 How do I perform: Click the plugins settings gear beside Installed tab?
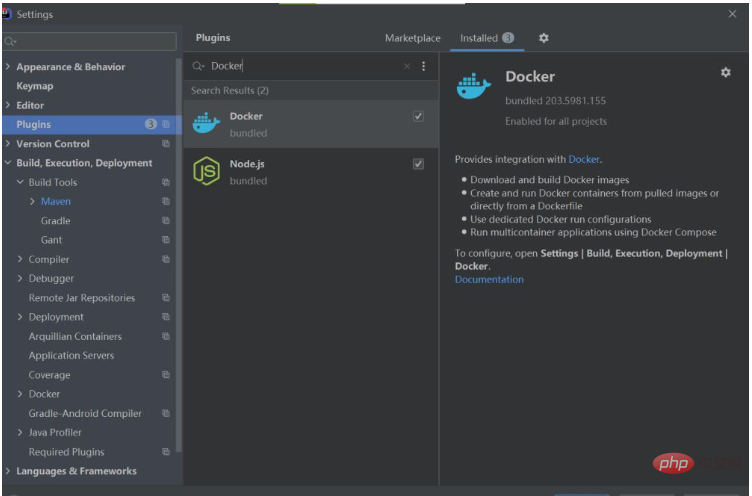(543, 38)
